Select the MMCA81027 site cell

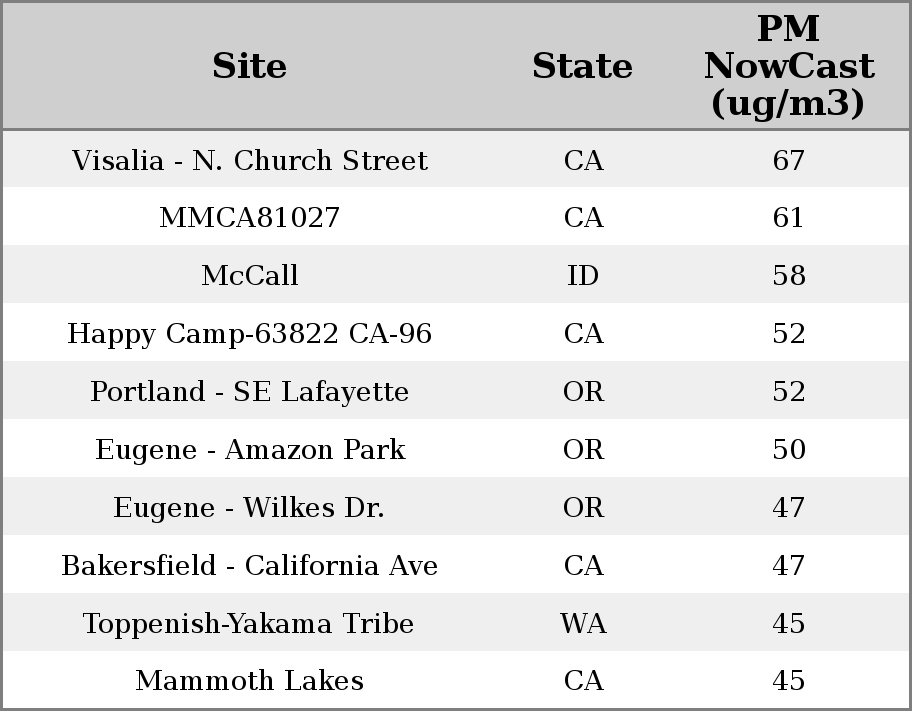[249, 218]
